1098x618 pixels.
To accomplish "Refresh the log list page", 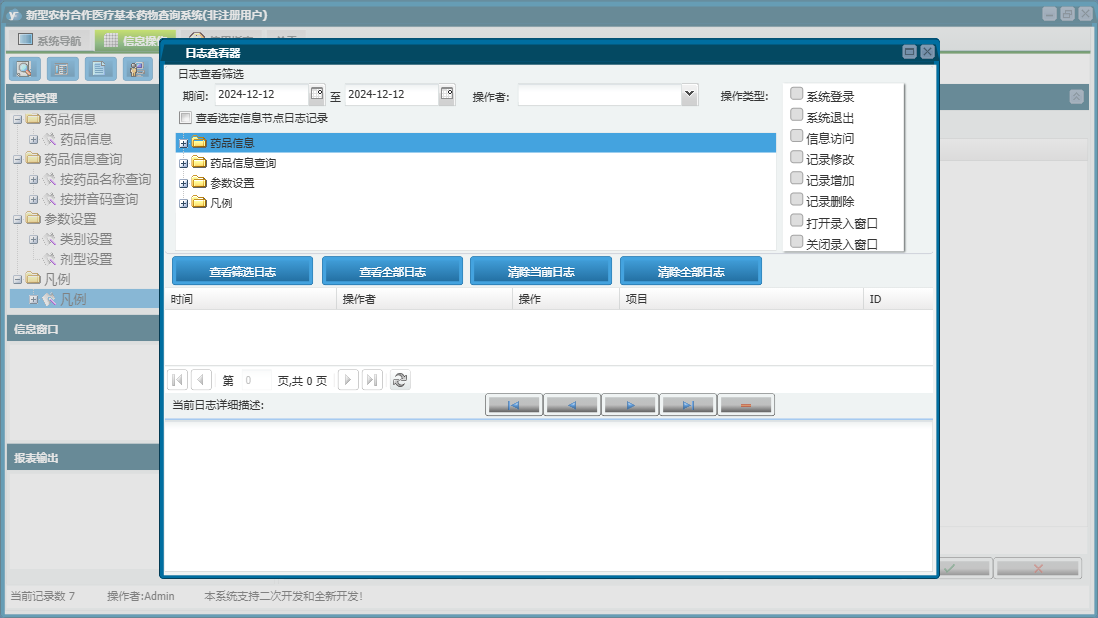I will [400, 380].
